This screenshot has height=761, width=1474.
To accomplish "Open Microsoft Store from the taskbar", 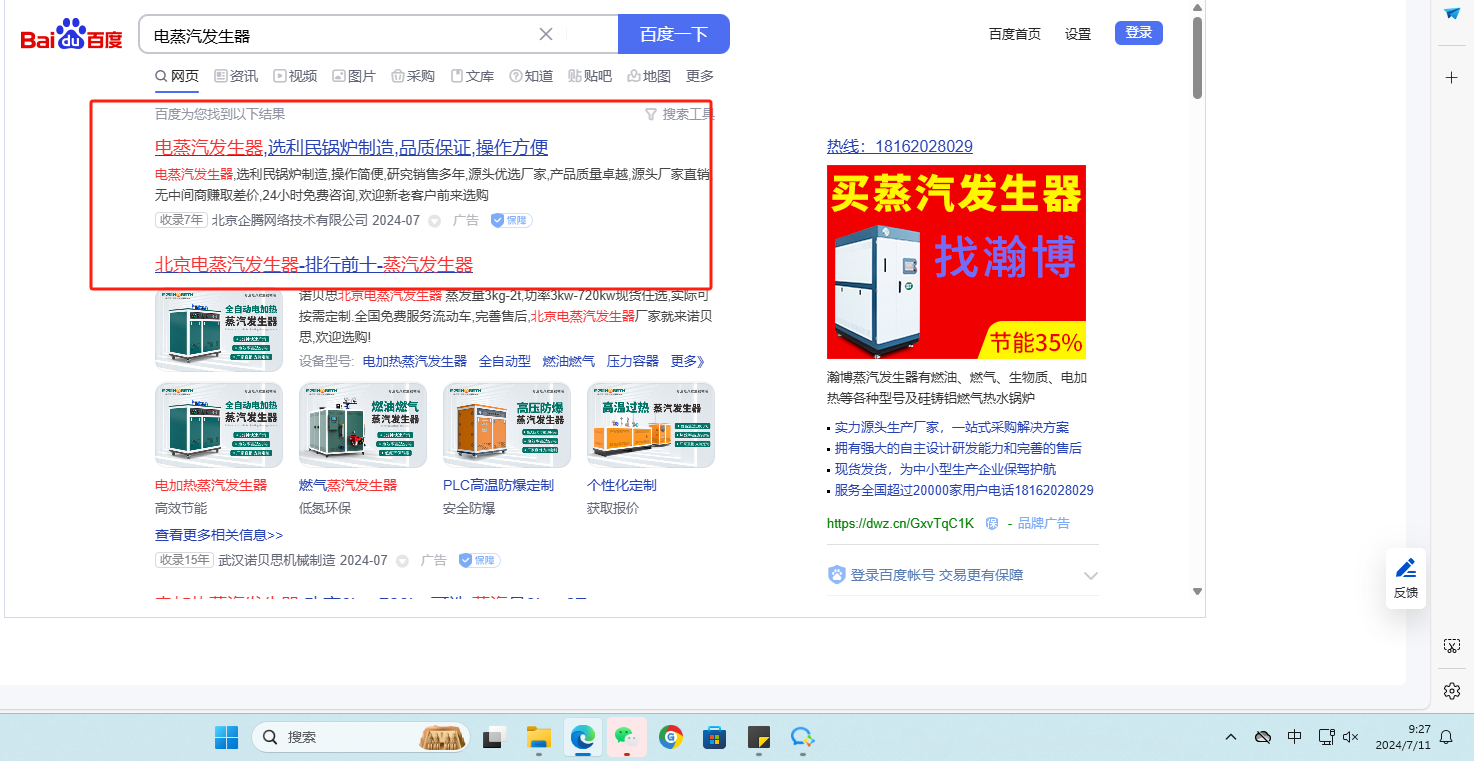I will click(714, 737).
